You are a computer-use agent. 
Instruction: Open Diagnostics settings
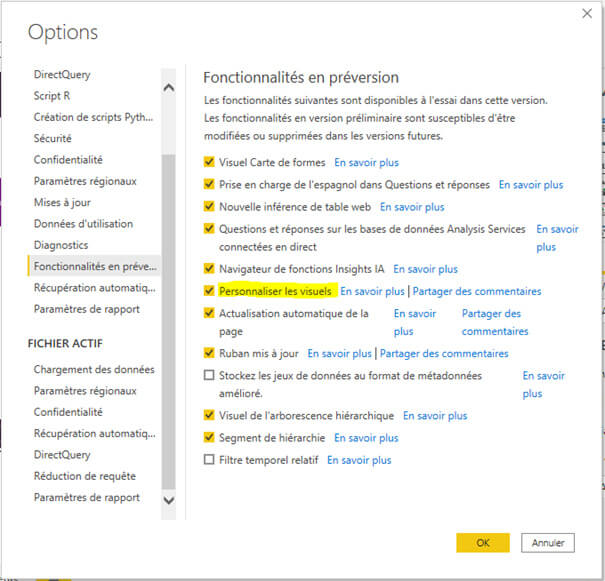coord(61,245)
